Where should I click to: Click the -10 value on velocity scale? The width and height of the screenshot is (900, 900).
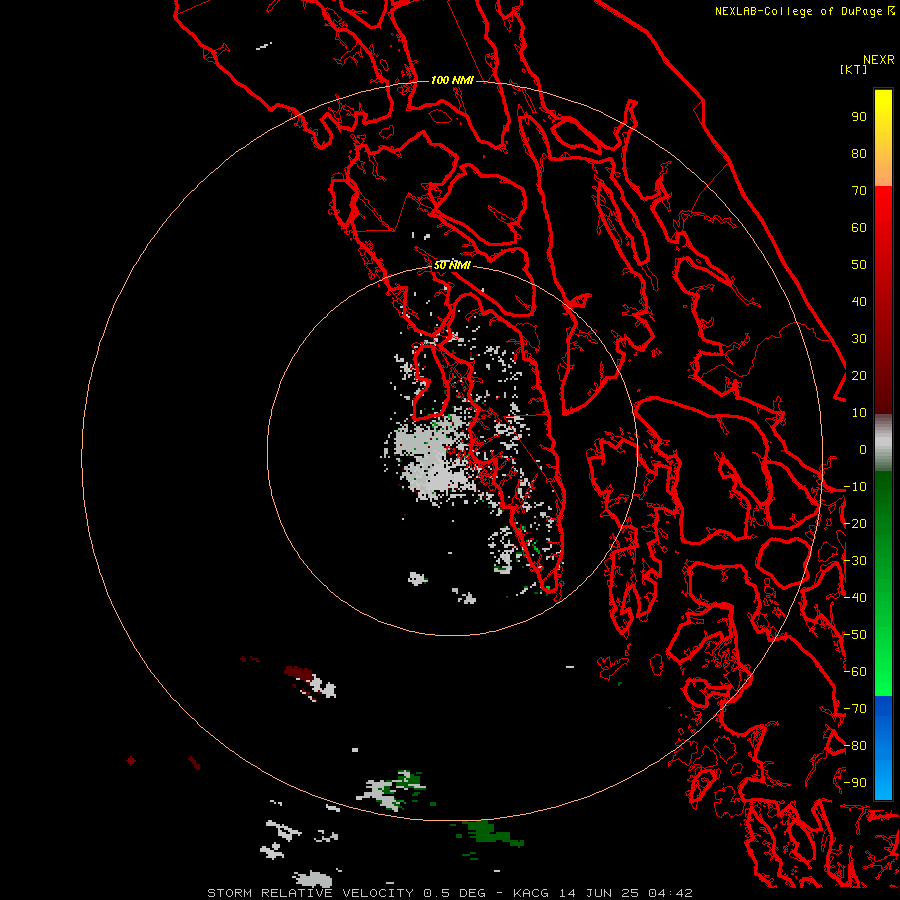[x=855, y=487]
